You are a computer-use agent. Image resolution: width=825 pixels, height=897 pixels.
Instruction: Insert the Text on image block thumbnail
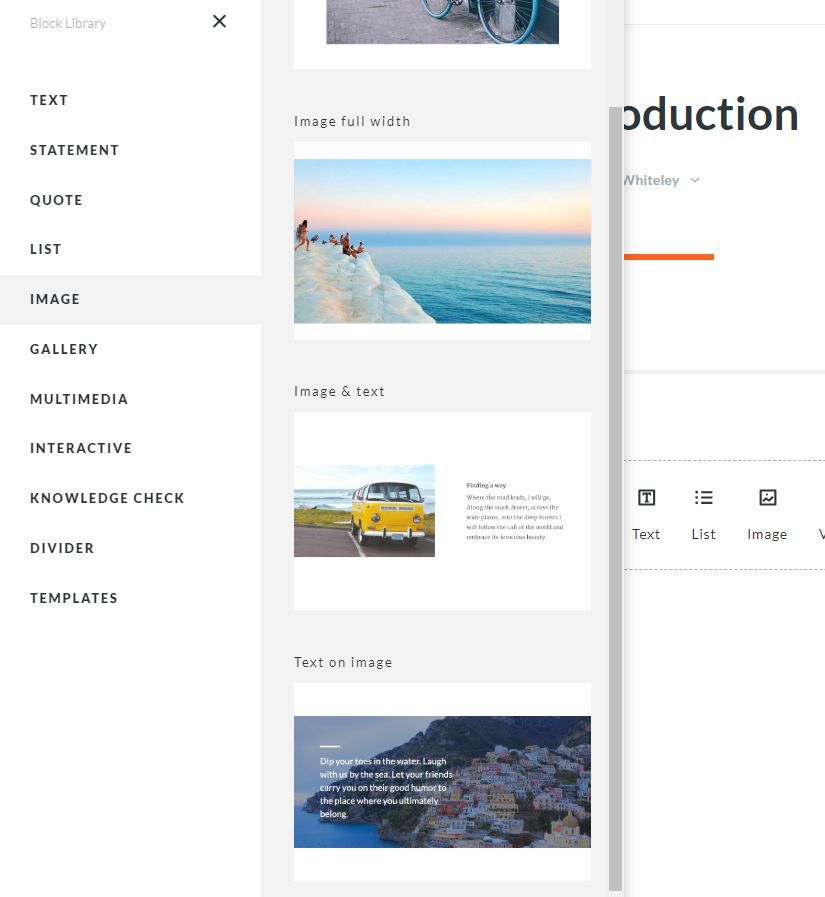coord(442,781)
